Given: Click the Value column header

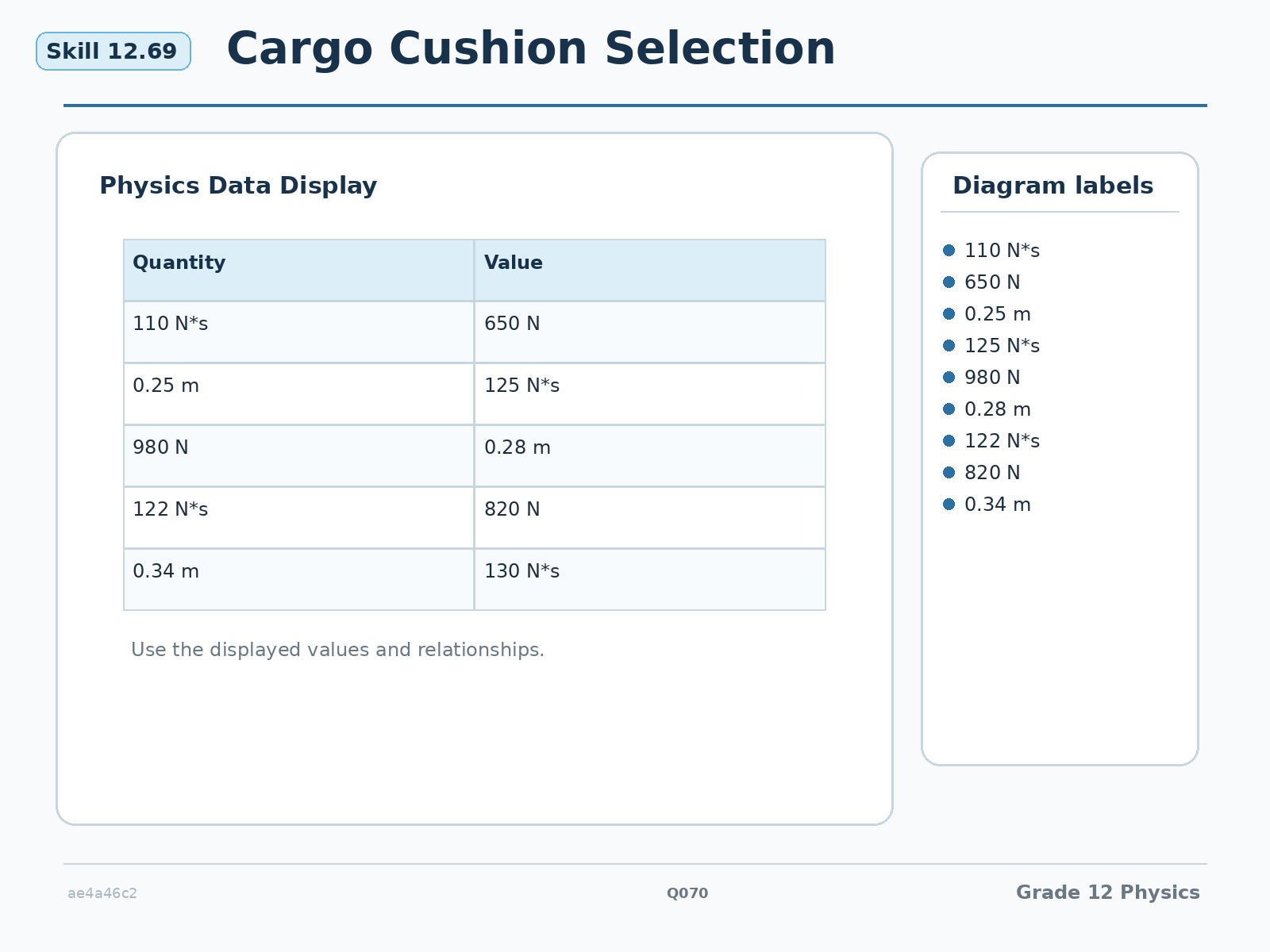Looking at the screenshot, I should click(650, 271).
